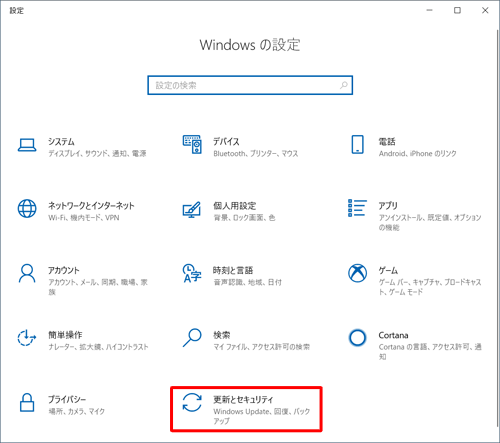Select the Cortana heading
Screen dimensions: 500x443
[x=393, y=335]
